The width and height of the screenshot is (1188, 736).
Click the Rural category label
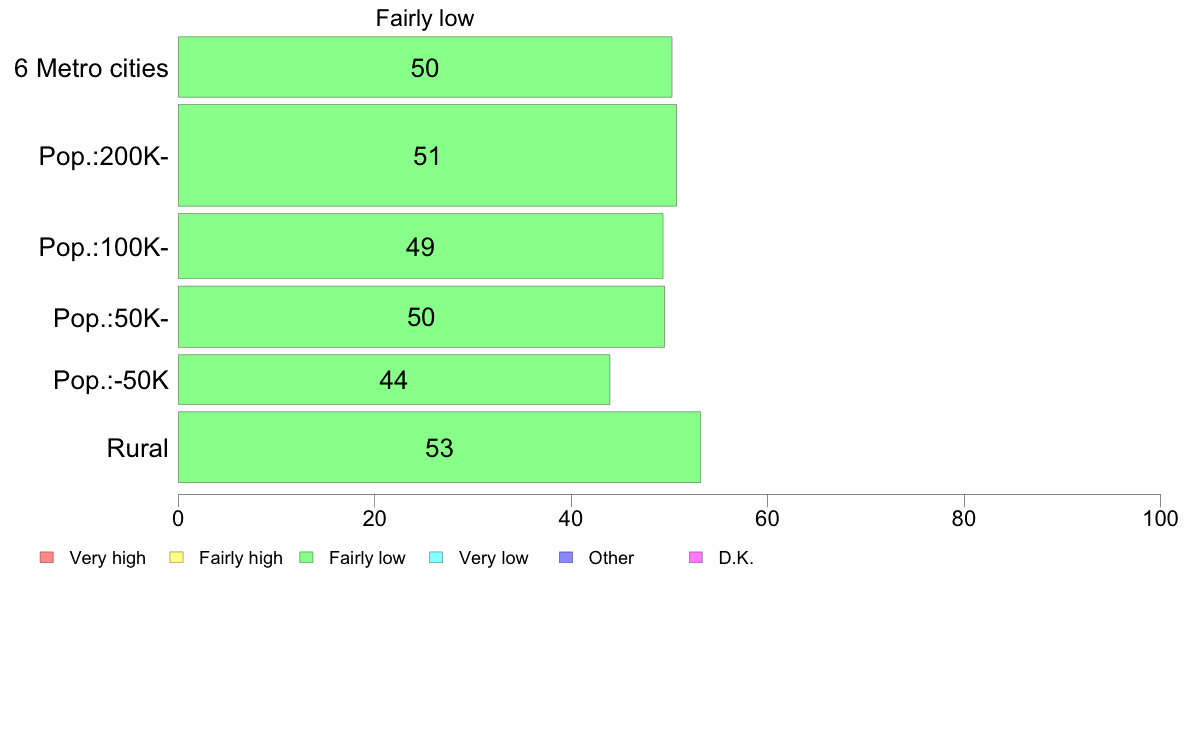coord(137,448)
